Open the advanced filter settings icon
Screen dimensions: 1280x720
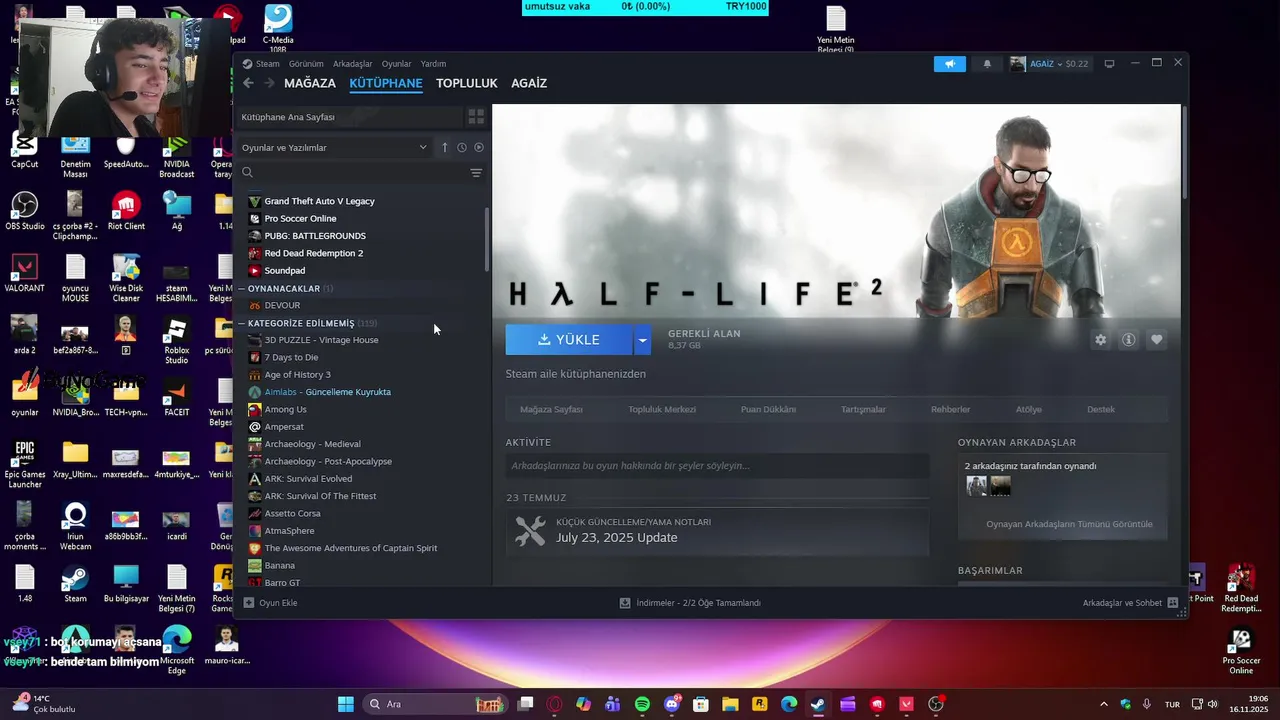click(x=476, y=173)
